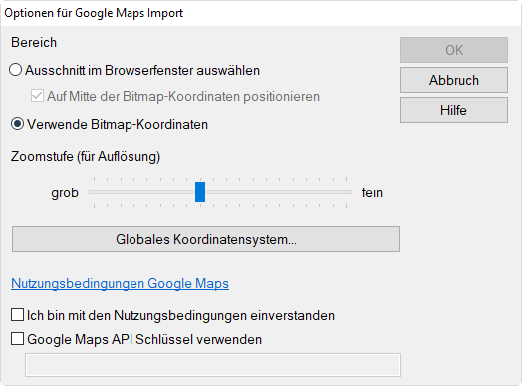Click the rightmost tick mark of zoom slider

[x=347, y=179]
